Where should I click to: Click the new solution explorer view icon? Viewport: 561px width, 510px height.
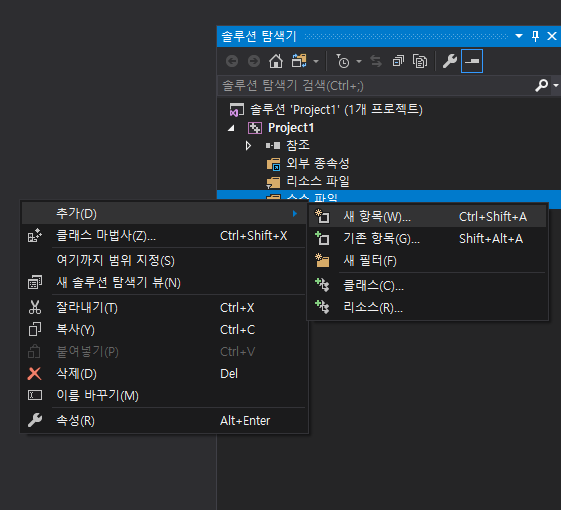pyautogui.click(x=35, y=282)
